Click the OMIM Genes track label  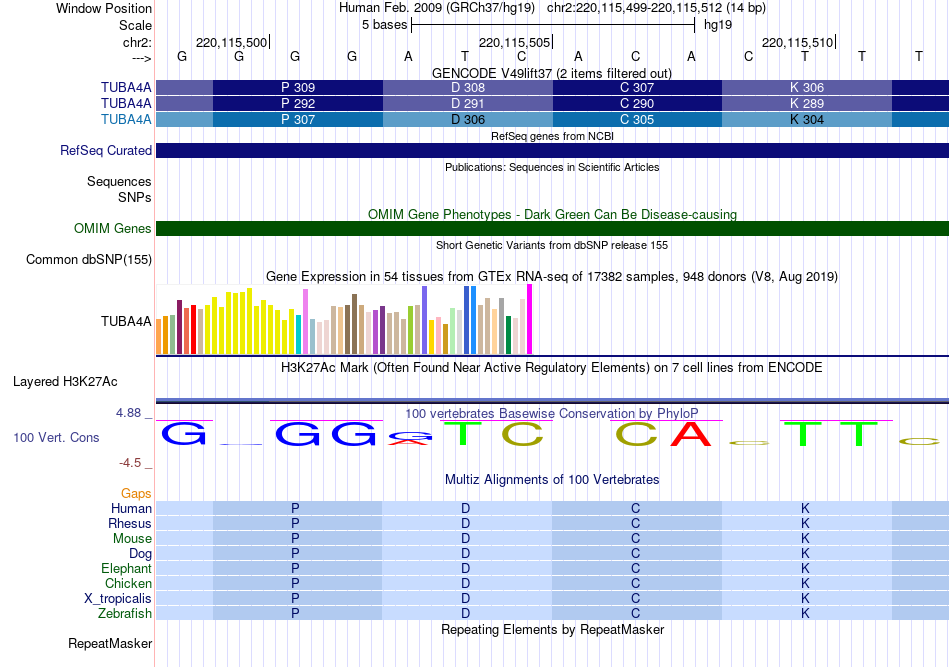[x=112, y=228]
